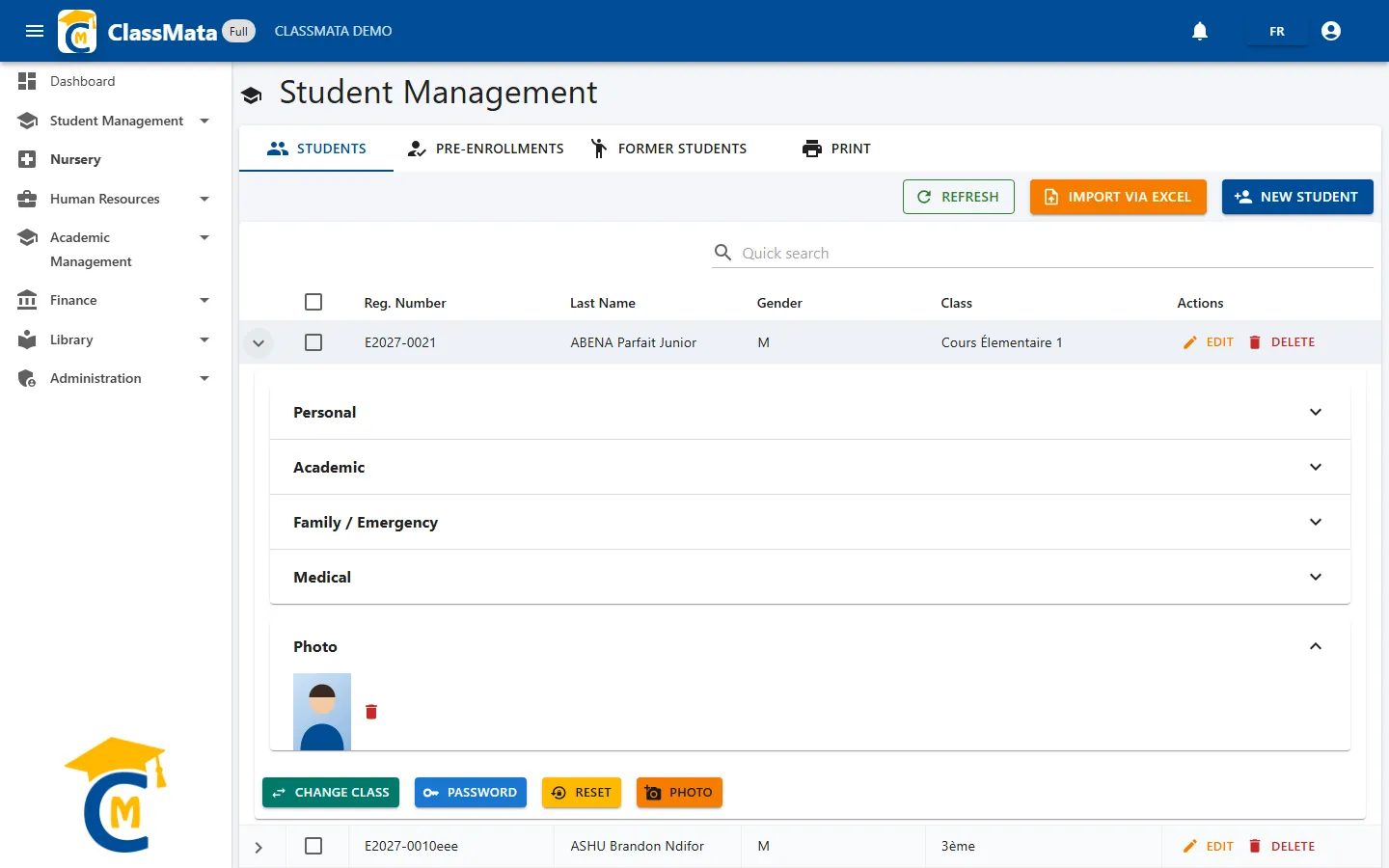
Task: Click the Reset button
Action: tap(582, 793)
